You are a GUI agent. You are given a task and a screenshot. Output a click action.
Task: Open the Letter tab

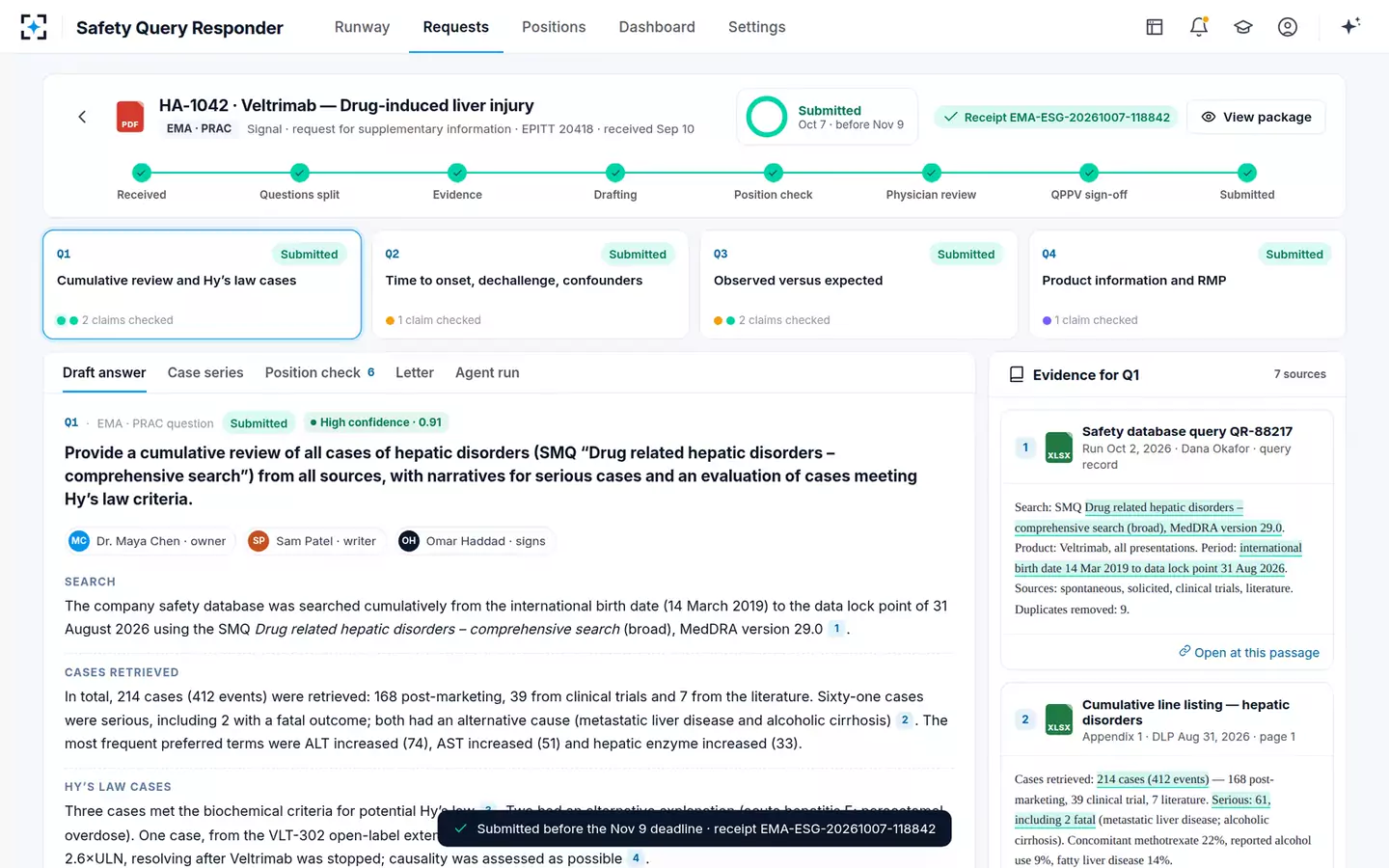click(415, 372)
